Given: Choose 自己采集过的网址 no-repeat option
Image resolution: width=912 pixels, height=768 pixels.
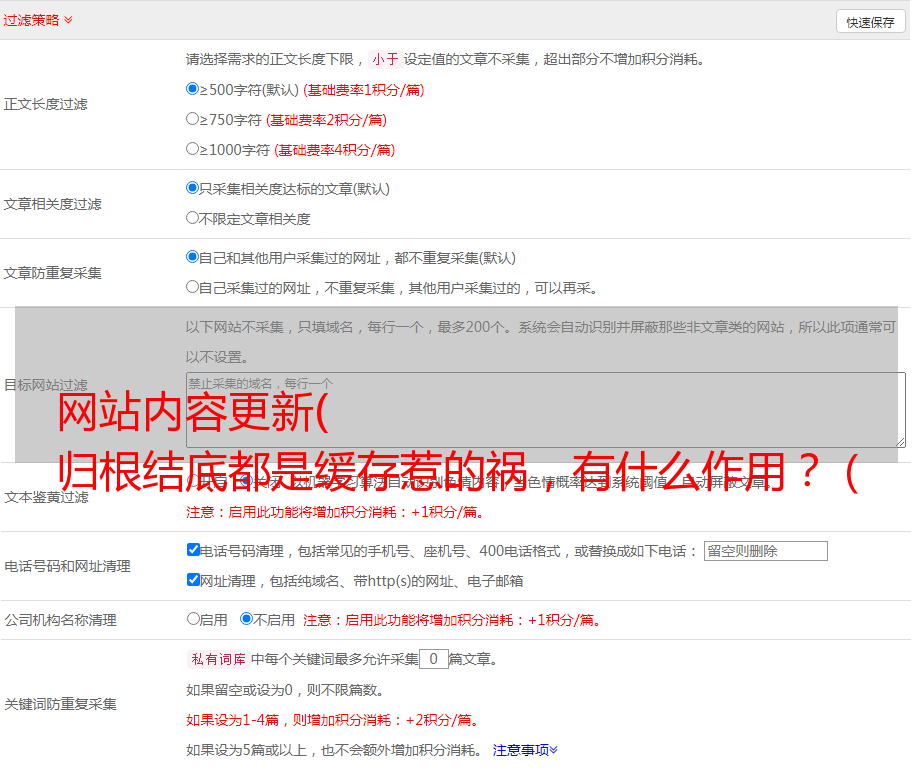Looking at the screenshot, I should tap(193, 287).
